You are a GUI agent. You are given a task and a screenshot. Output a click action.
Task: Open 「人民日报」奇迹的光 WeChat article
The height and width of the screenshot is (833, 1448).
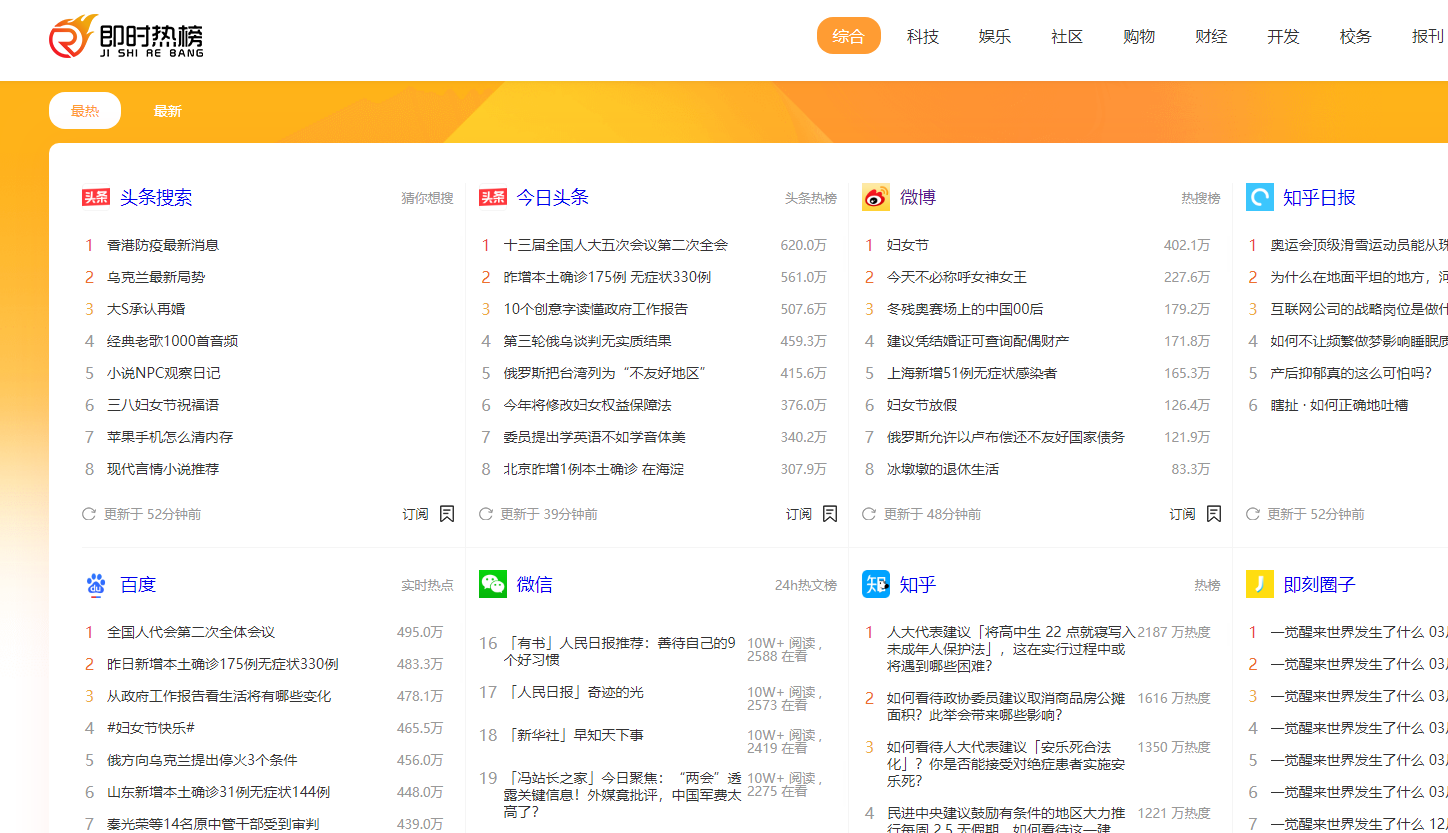coord(574,692)
